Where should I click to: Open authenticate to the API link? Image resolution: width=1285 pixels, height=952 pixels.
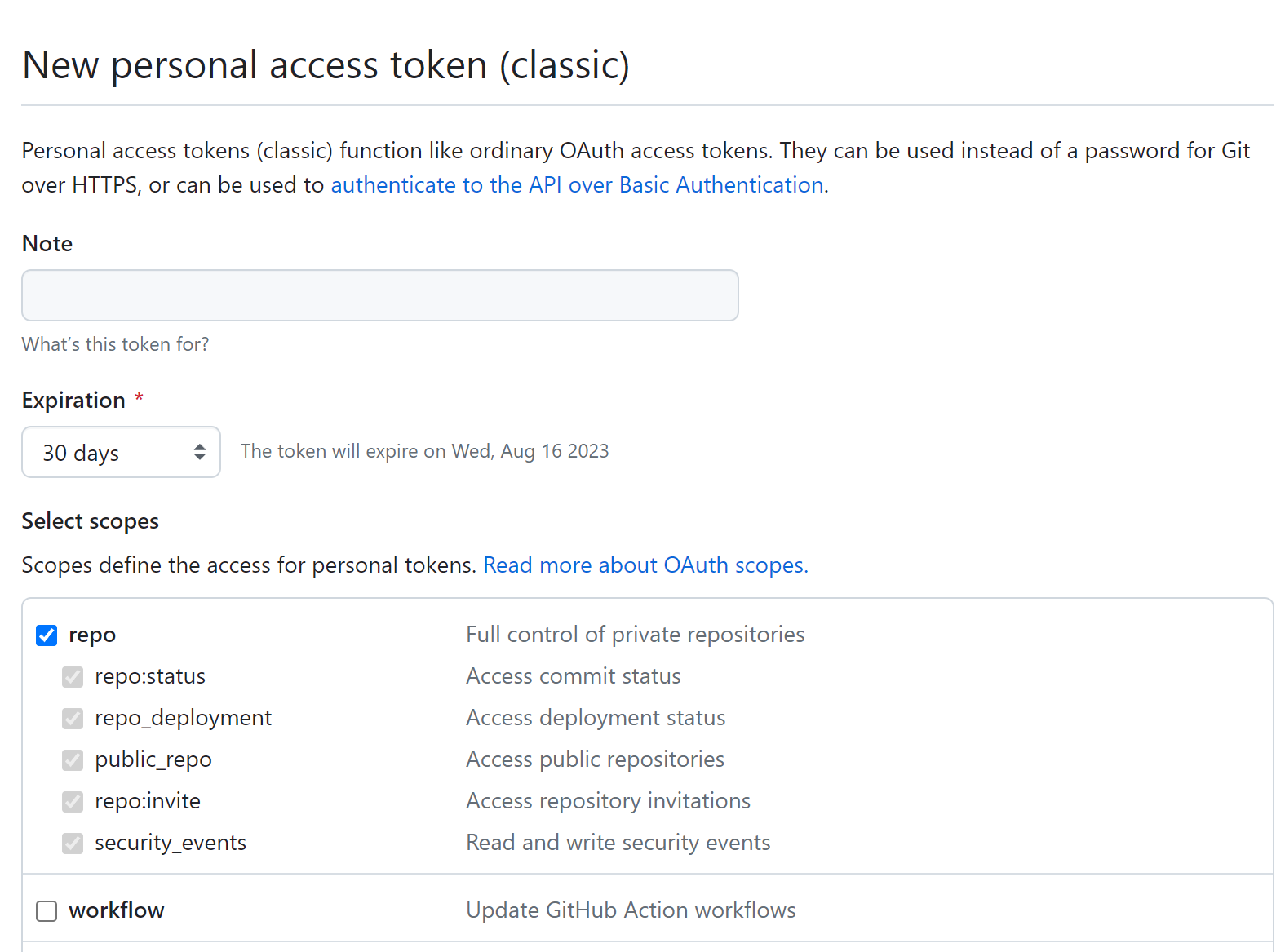577,185
